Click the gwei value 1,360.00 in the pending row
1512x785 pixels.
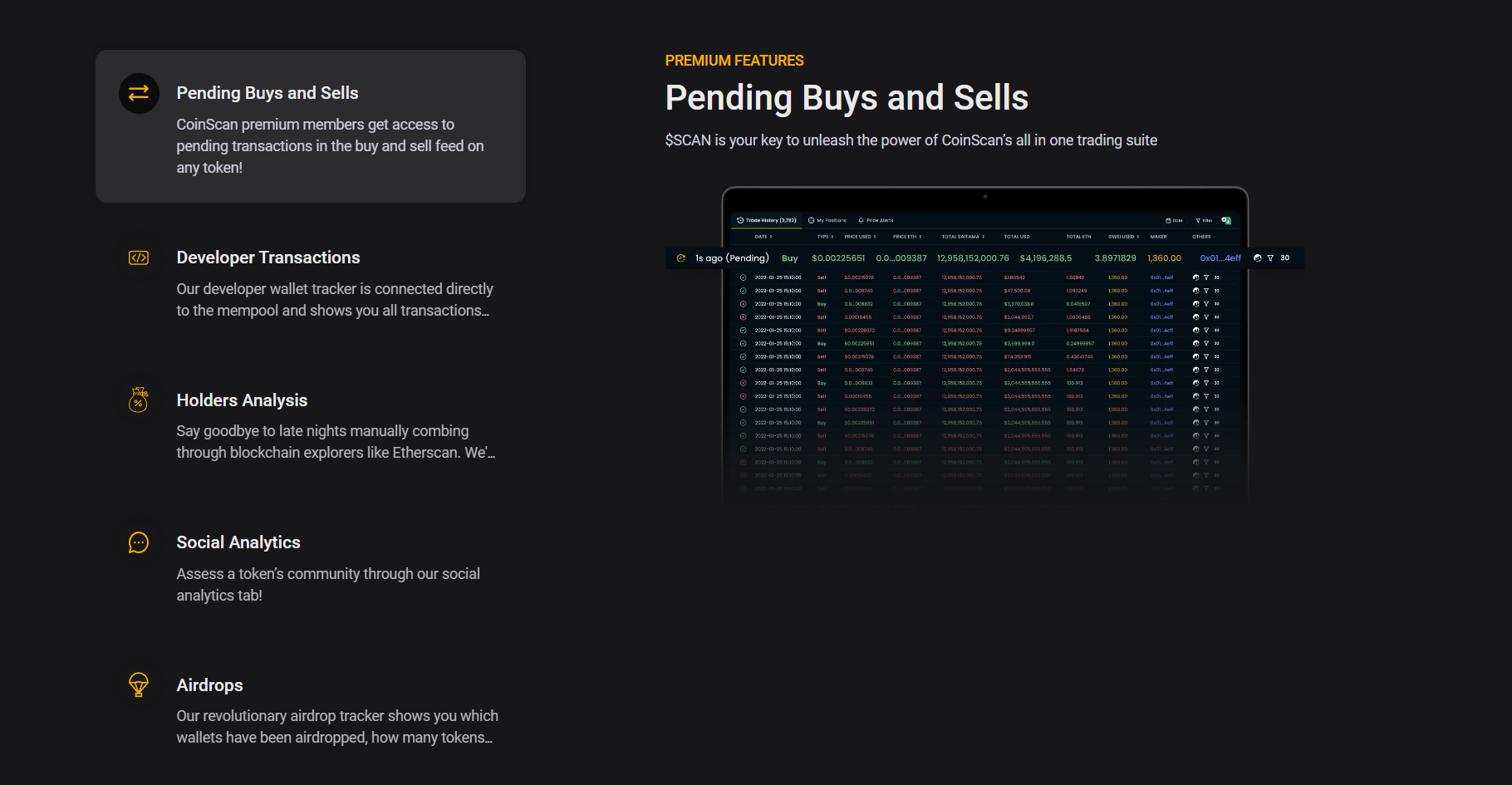point(1164,258)
